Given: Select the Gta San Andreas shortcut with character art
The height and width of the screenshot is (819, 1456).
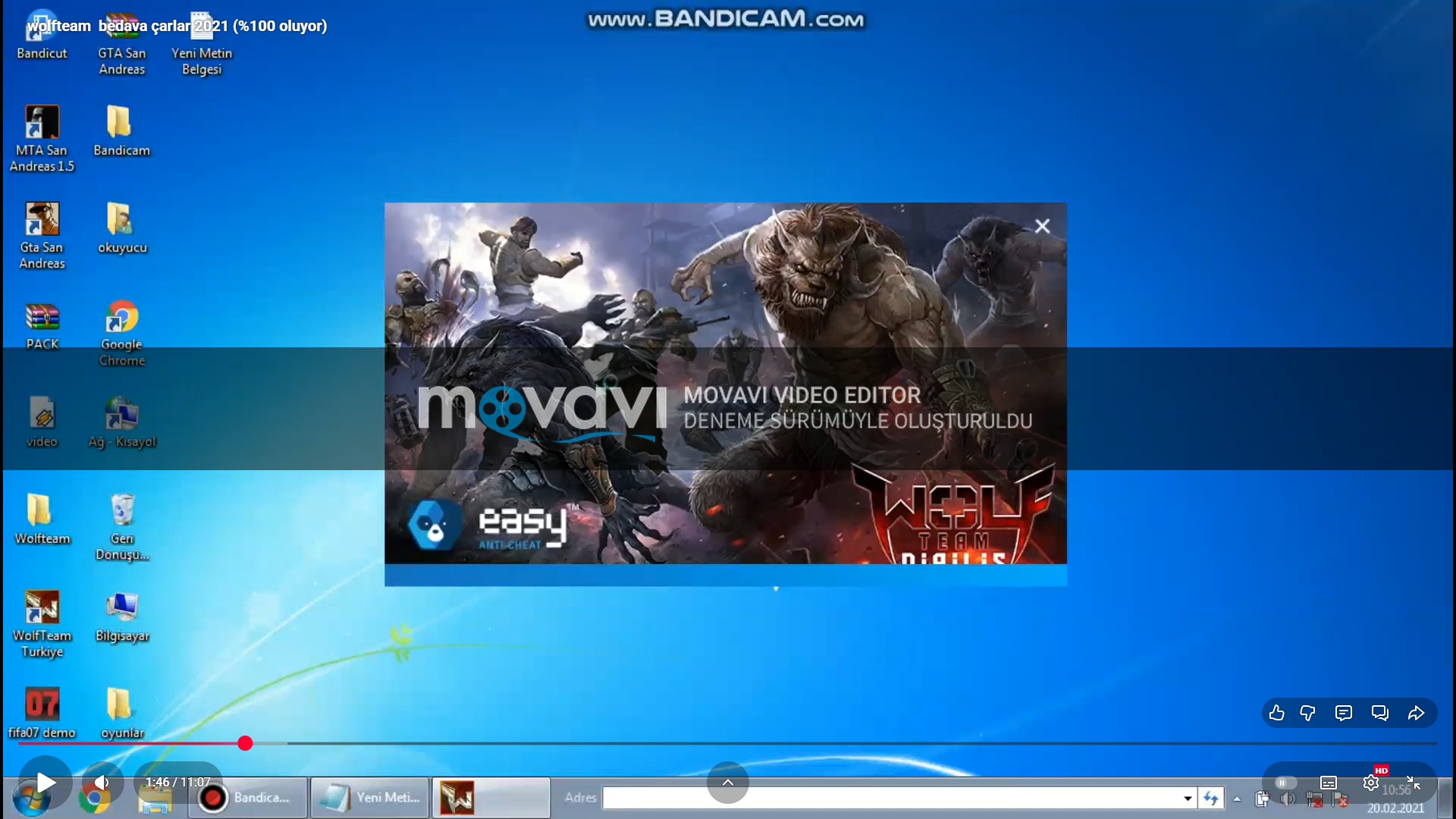Looking at the screenshot, I should point(42,237).
